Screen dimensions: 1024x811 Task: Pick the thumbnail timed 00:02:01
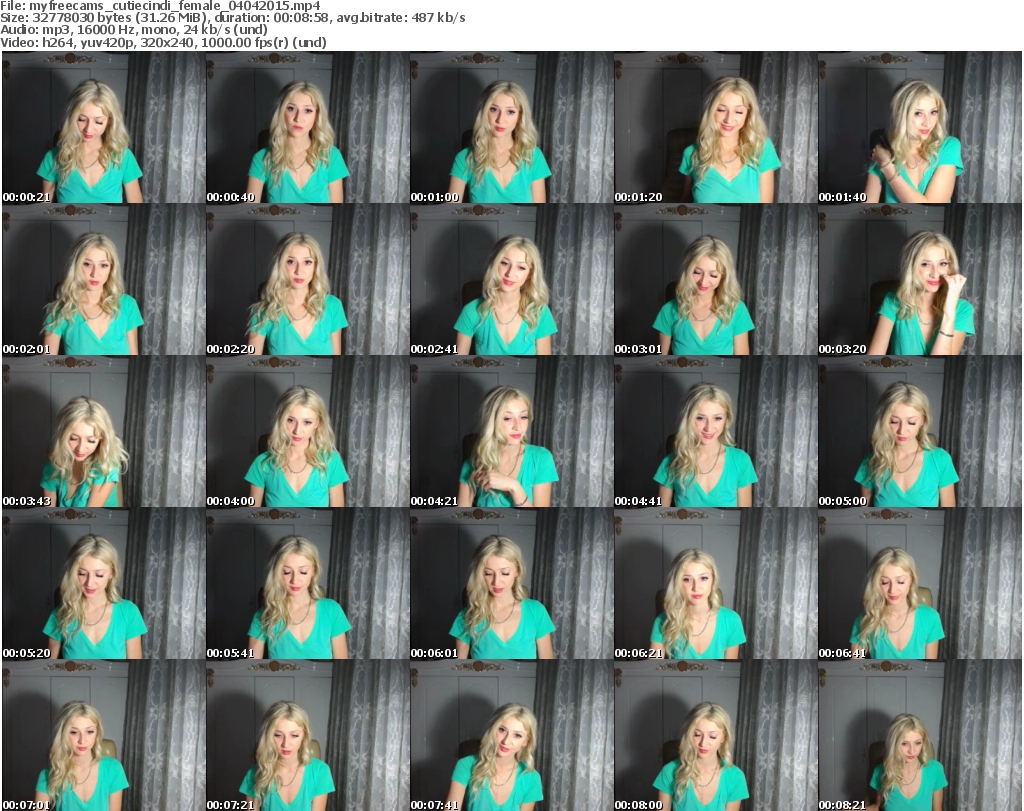104,279
